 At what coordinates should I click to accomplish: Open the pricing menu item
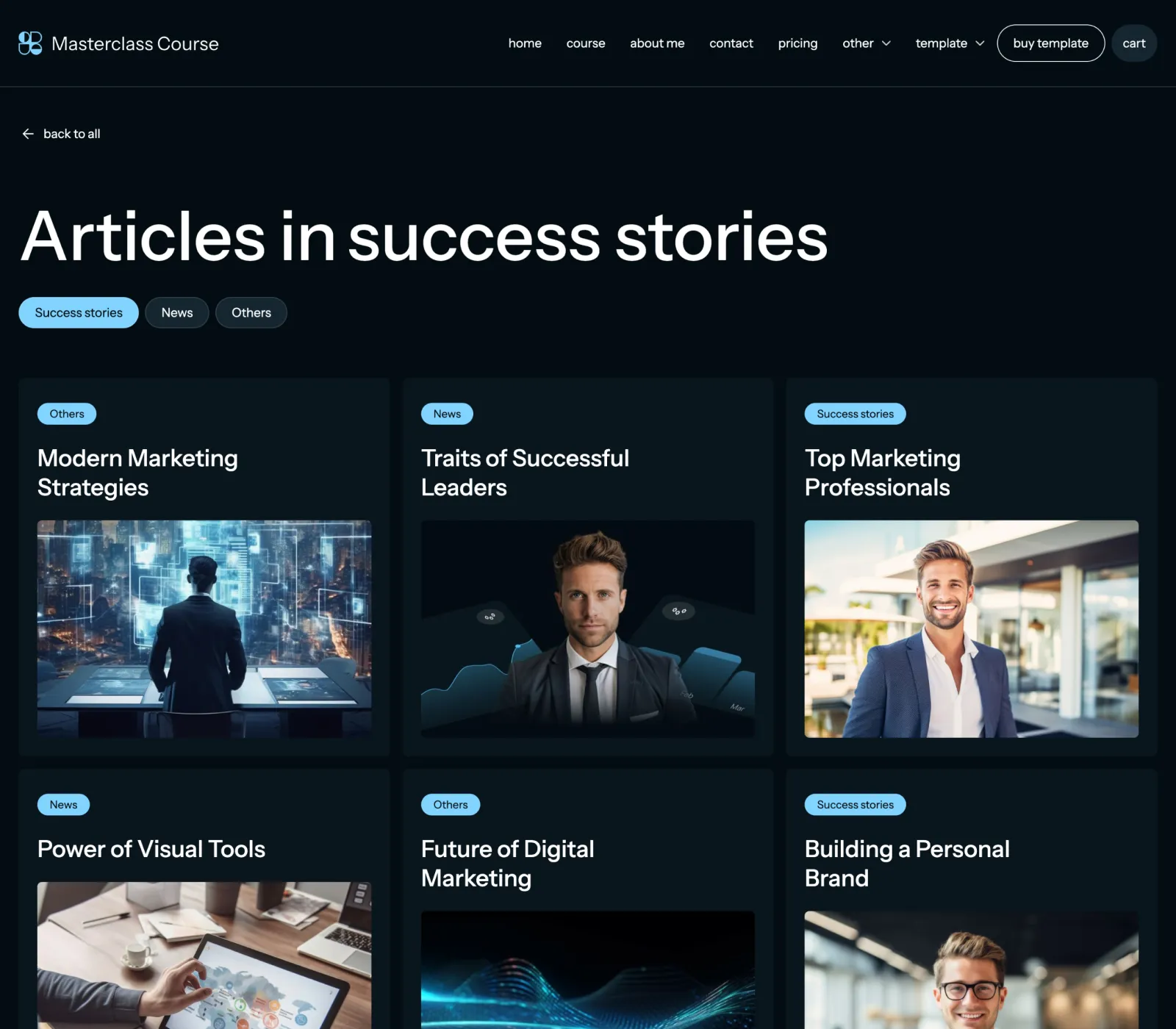click(797, 43)
